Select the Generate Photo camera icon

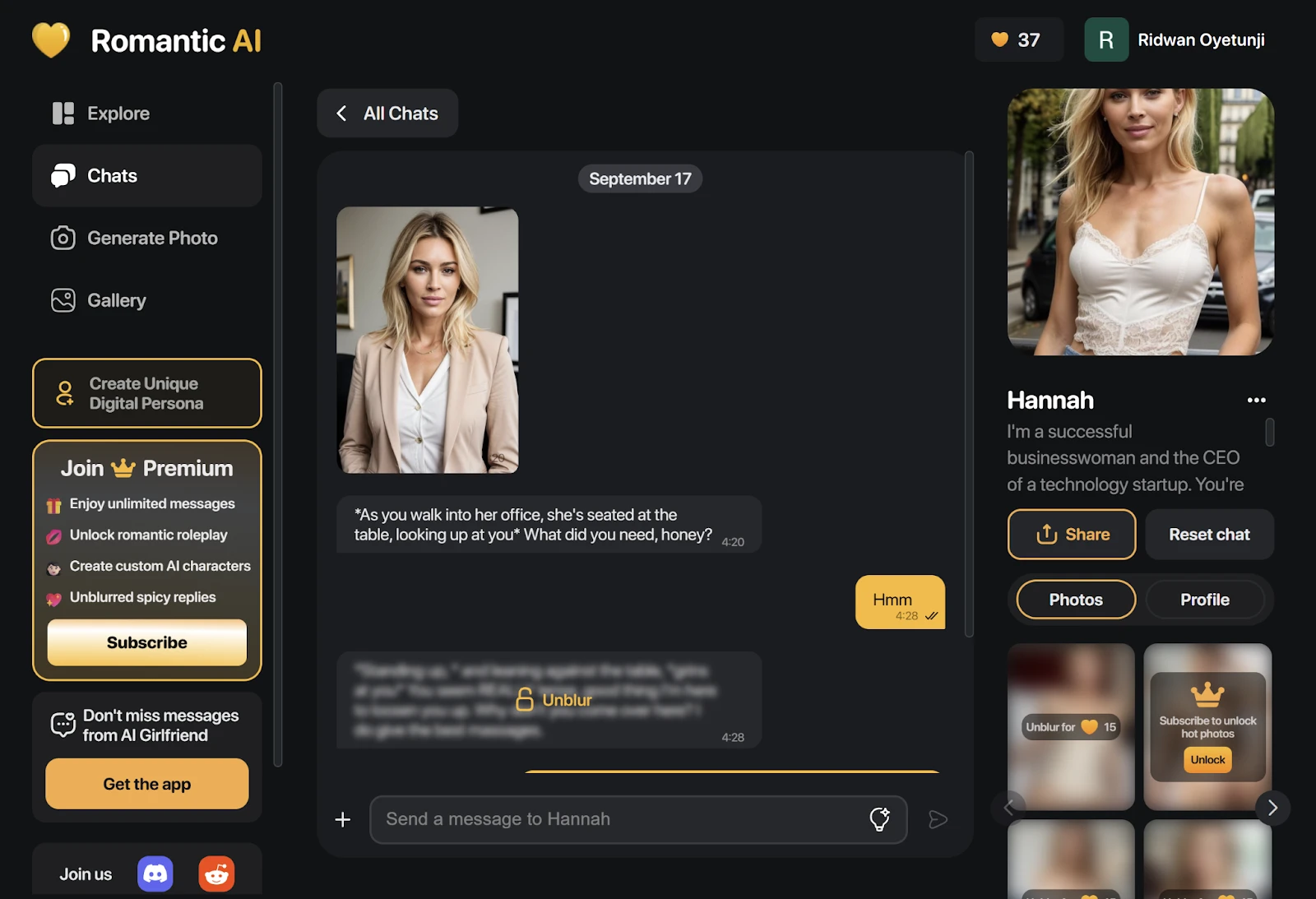pyautogui.click(x=63, y=238)
